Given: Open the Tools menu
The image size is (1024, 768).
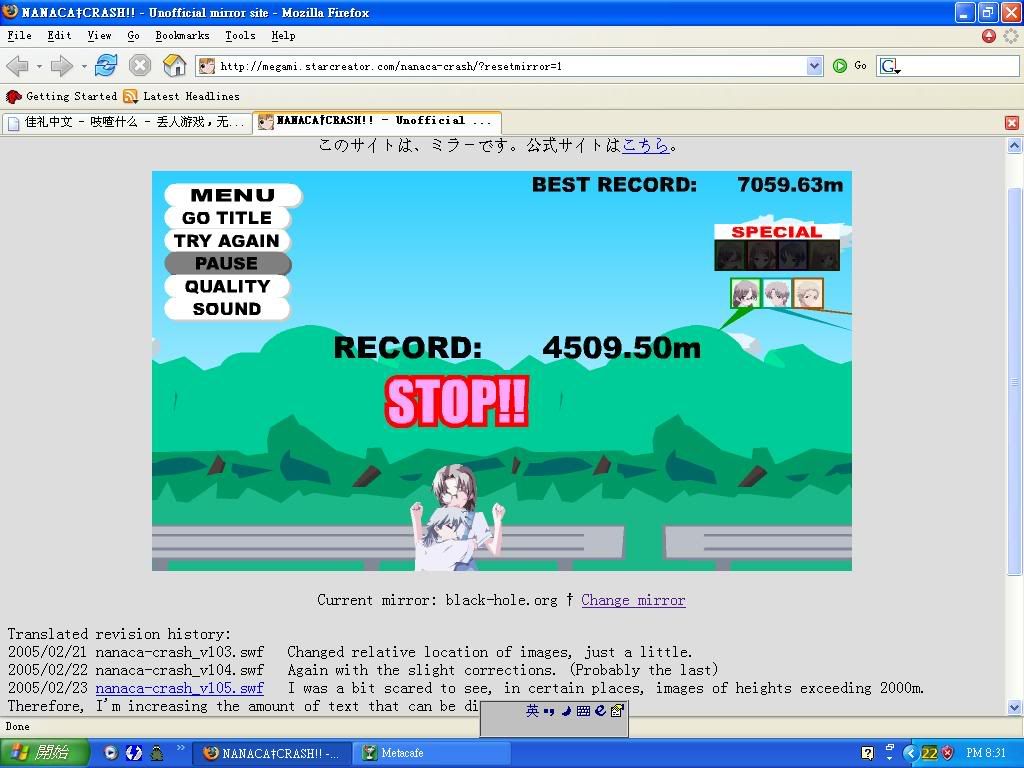Looking at the screenshot, I should click(x=240, y=35).
